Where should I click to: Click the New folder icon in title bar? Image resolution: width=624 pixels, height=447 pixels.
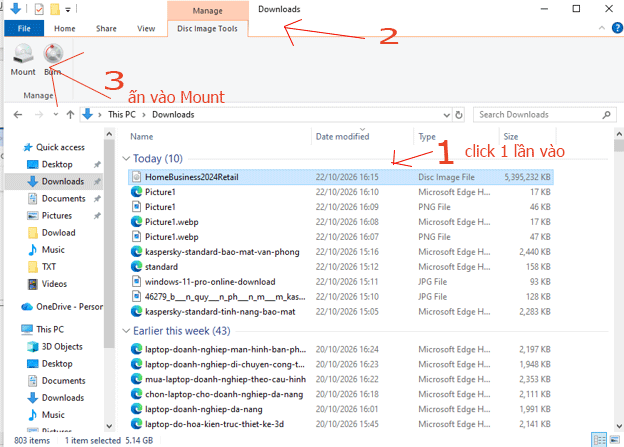(x=55, y=9)
